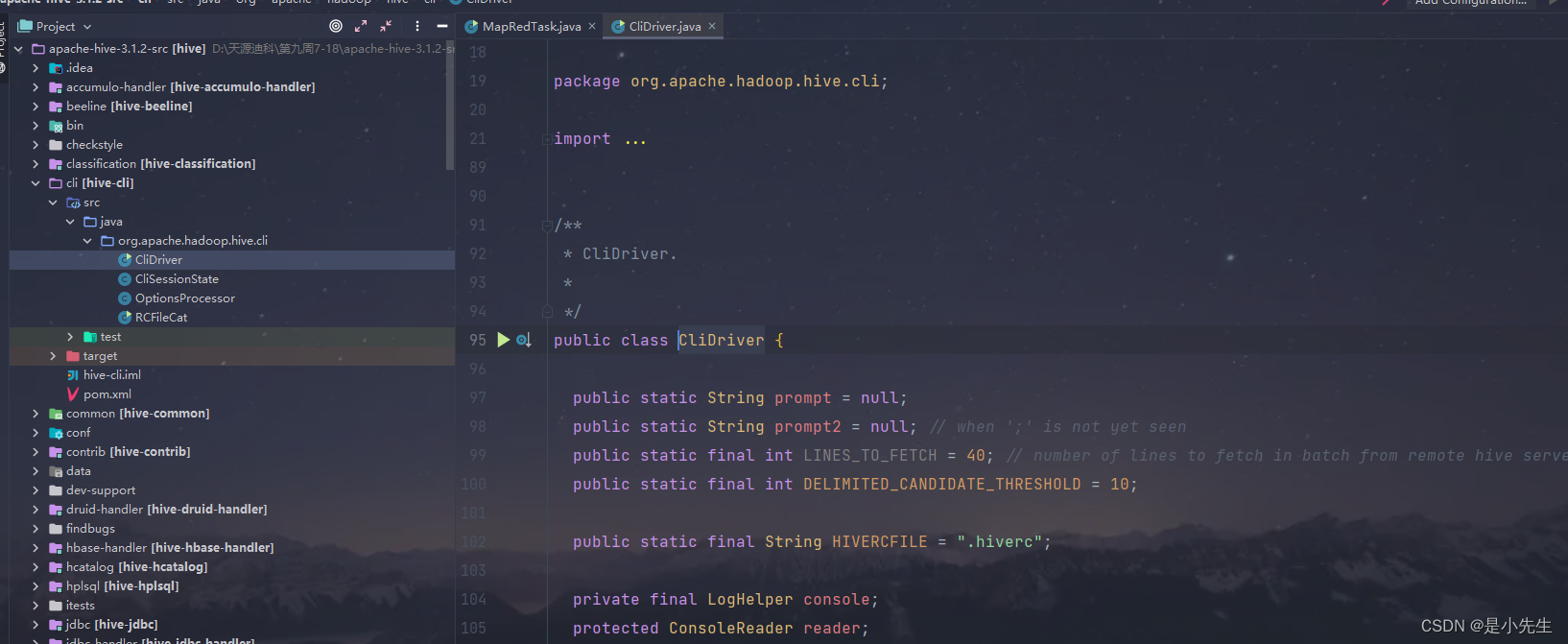The width and height of the screenshot is (1568, 644).
Task: Collapse the src folder under cli
Action: 53,203
